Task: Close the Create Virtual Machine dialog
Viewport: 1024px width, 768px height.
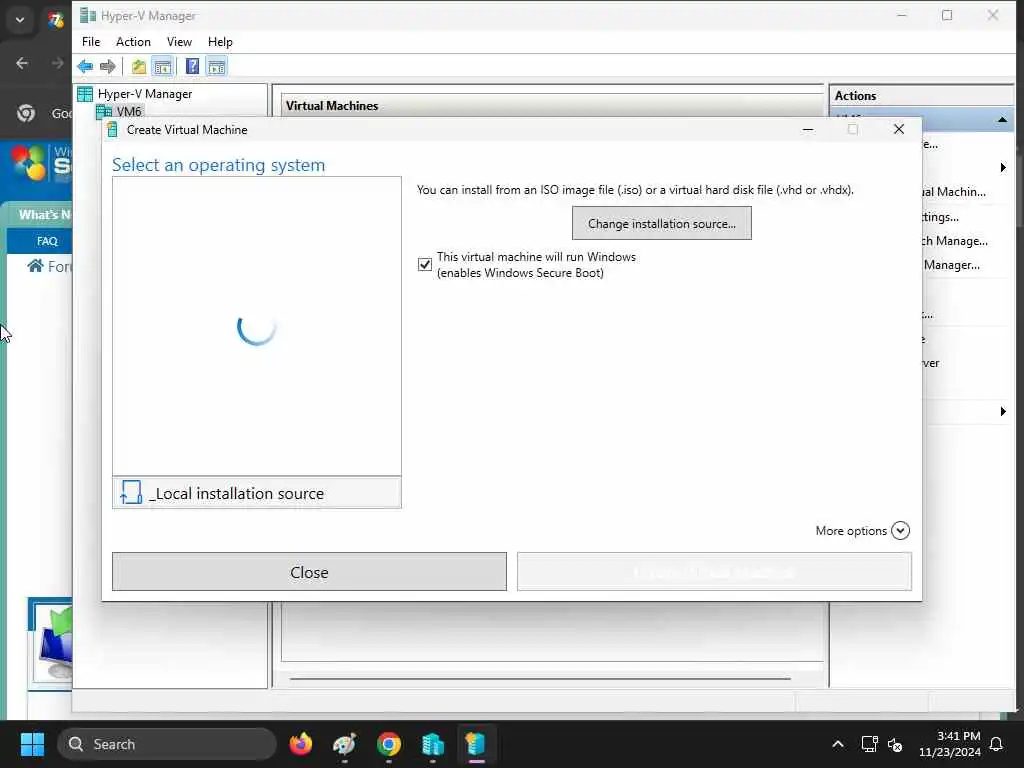Action: [x=899, y=129]
